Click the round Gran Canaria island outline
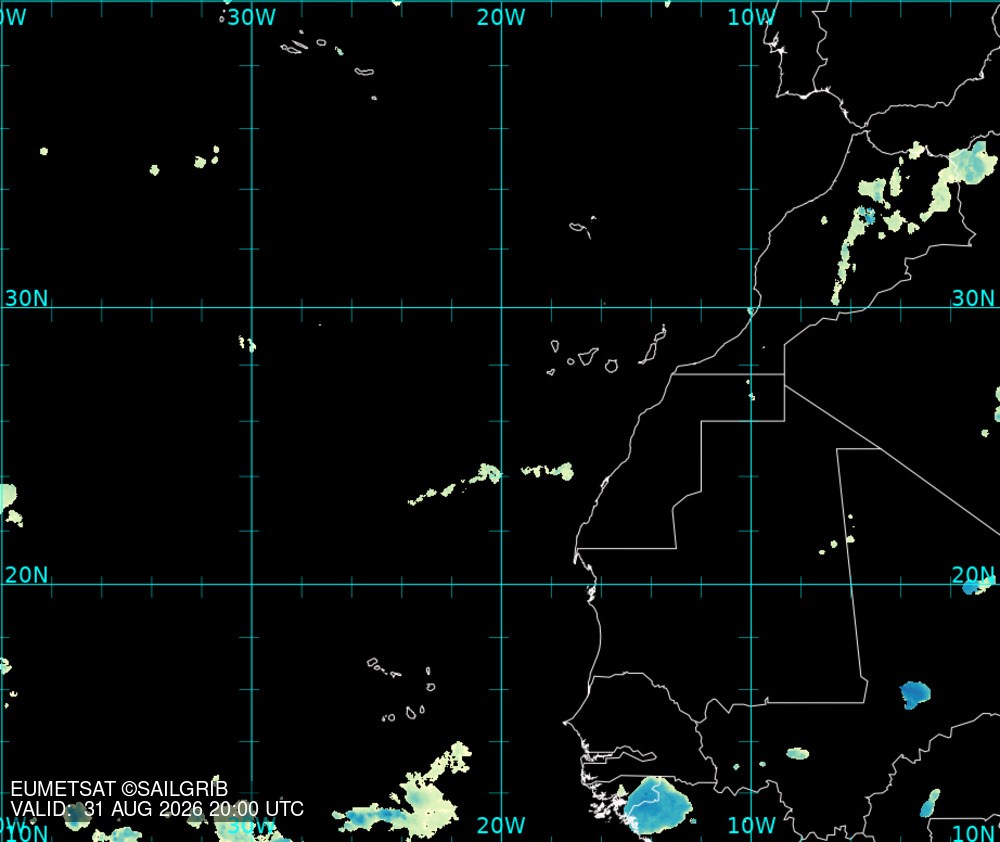 611,366
